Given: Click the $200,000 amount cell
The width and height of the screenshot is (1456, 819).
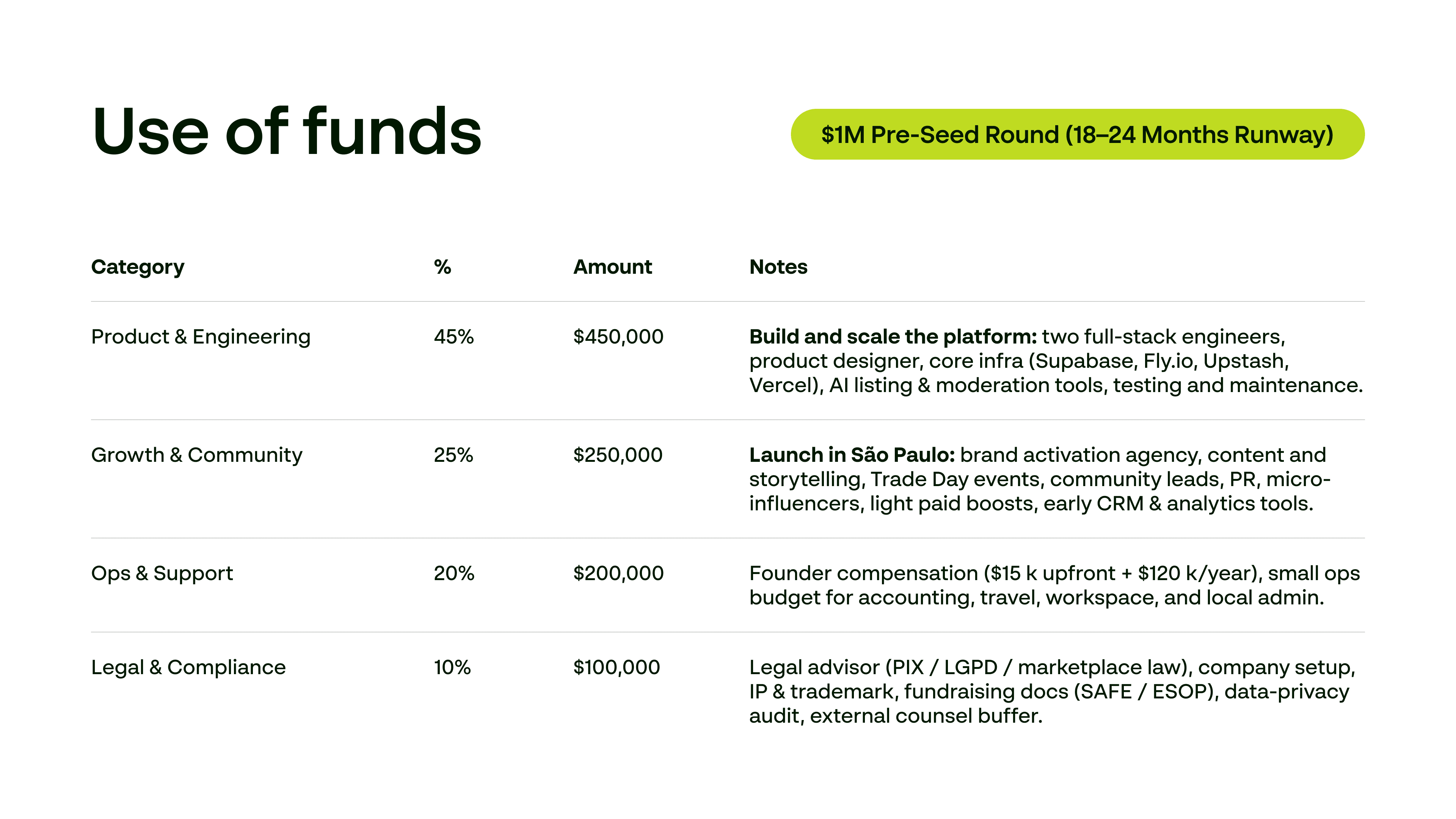Looking at the screenshot, I should 618,573.
